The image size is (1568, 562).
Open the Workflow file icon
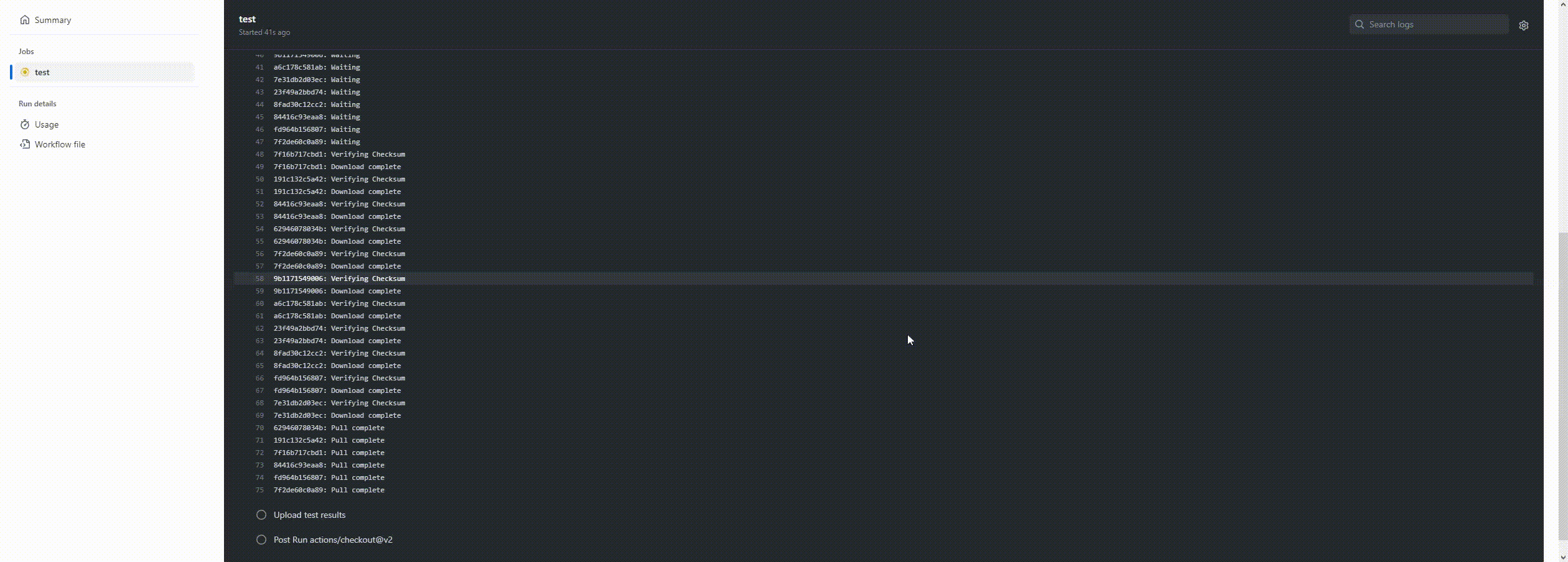25,144
